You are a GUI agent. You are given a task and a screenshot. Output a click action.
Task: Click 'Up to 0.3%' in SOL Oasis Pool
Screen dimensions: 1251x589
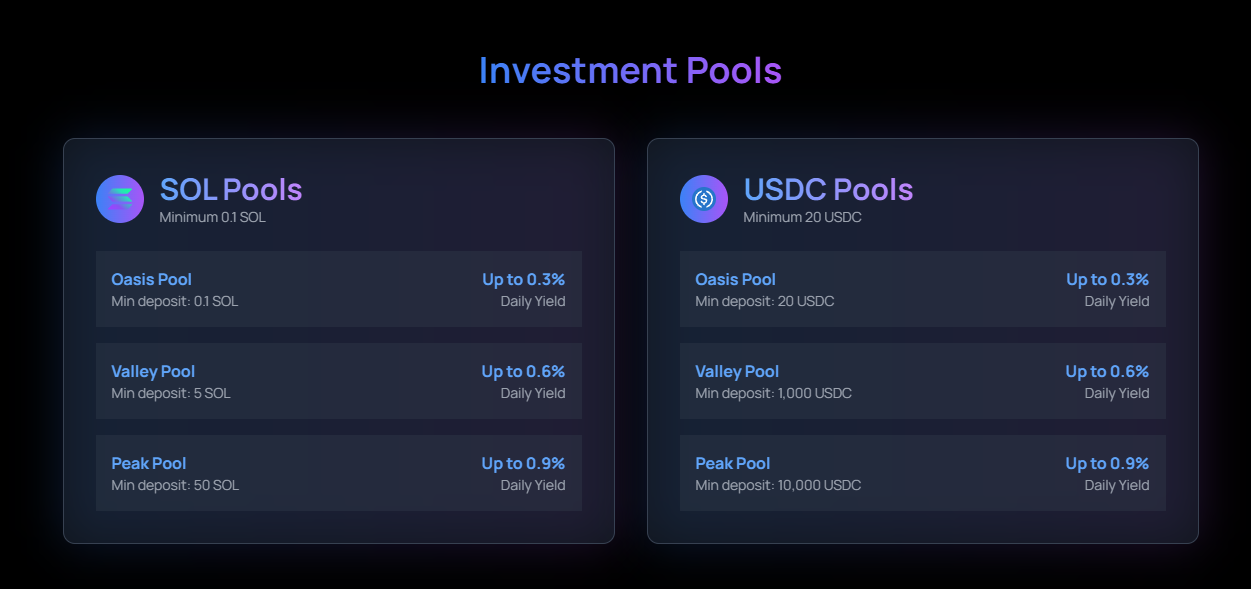click(x=524, y=279)
